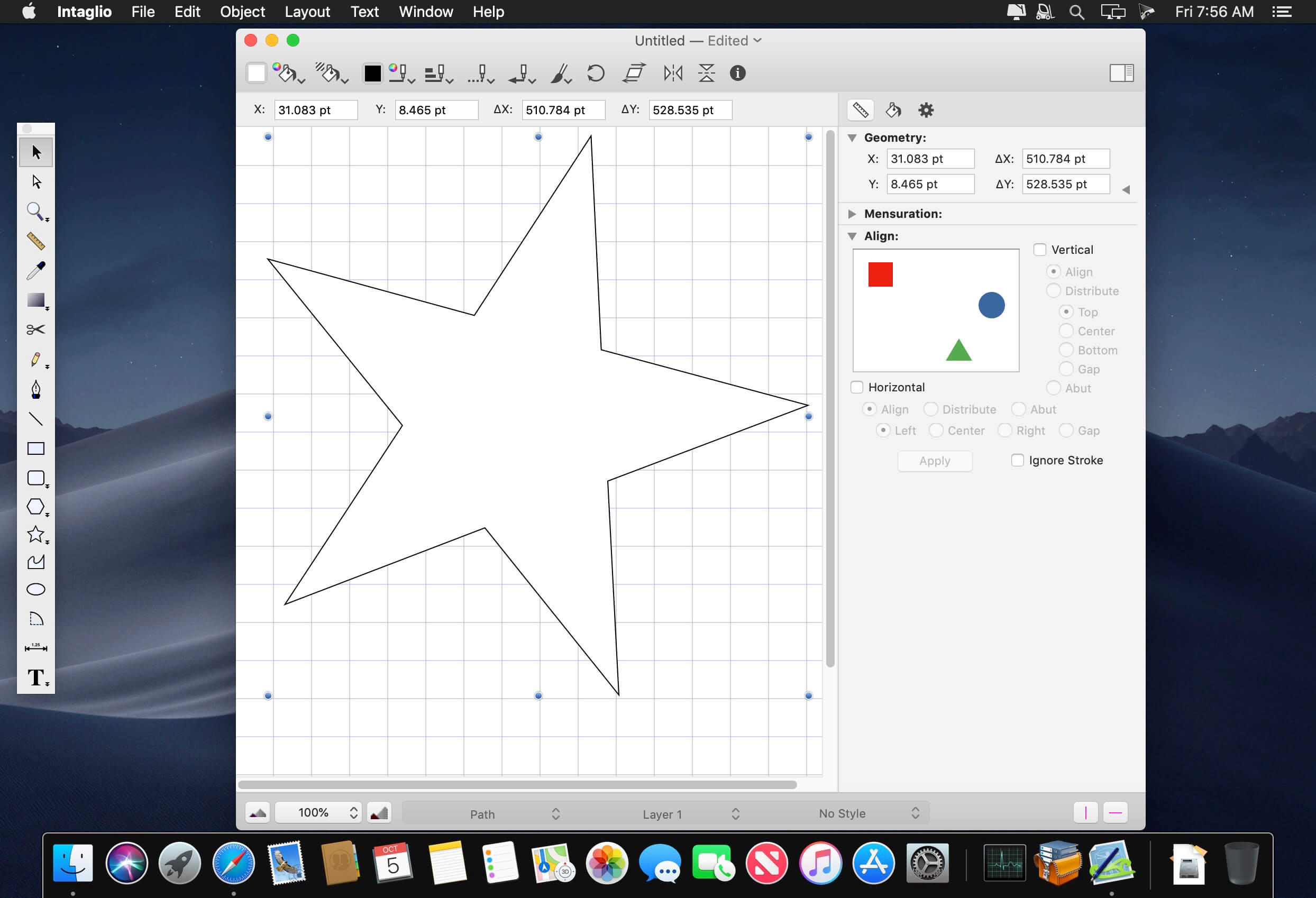Select the star shape tool
Screen dimensions: 1316x898
click(x=36, y=535)
